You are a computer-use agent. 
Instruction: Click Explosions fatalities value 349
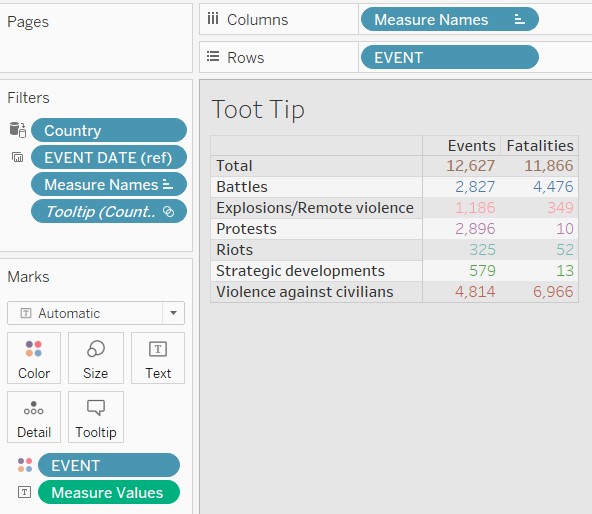pyautogui.click(x=560, y=208)
